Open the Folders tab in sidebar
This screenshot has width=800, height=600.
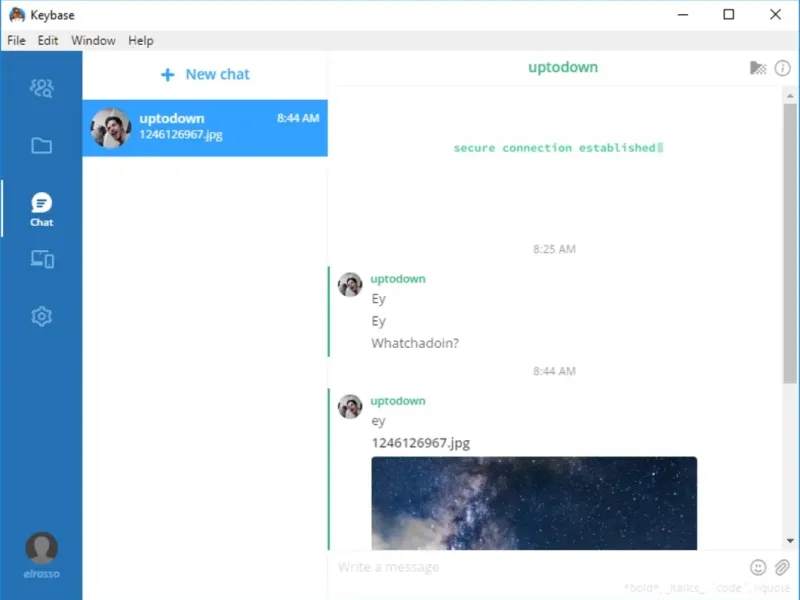(x=41, y=145)
